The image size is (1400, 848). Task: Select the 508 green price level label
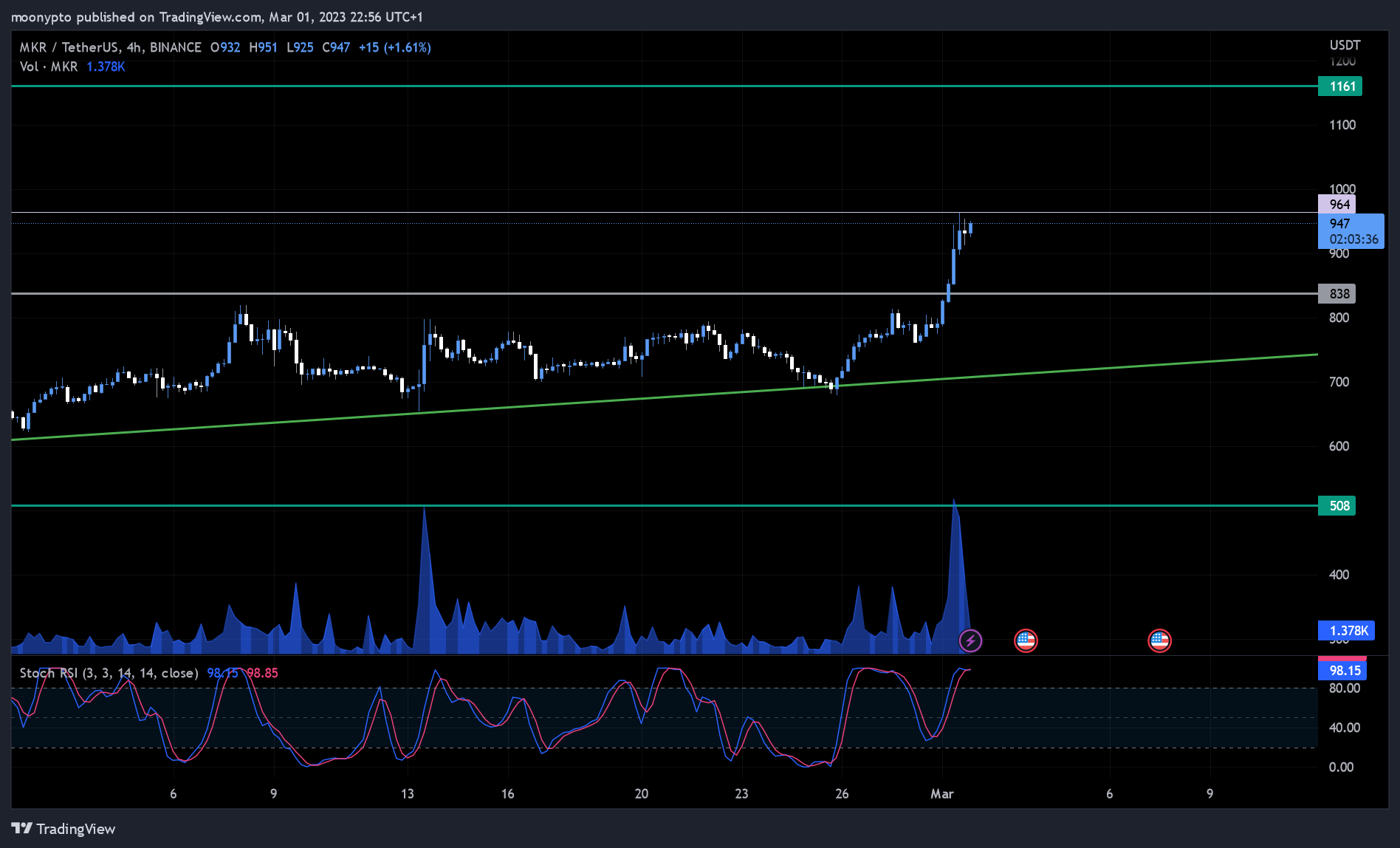[1337, 506]
